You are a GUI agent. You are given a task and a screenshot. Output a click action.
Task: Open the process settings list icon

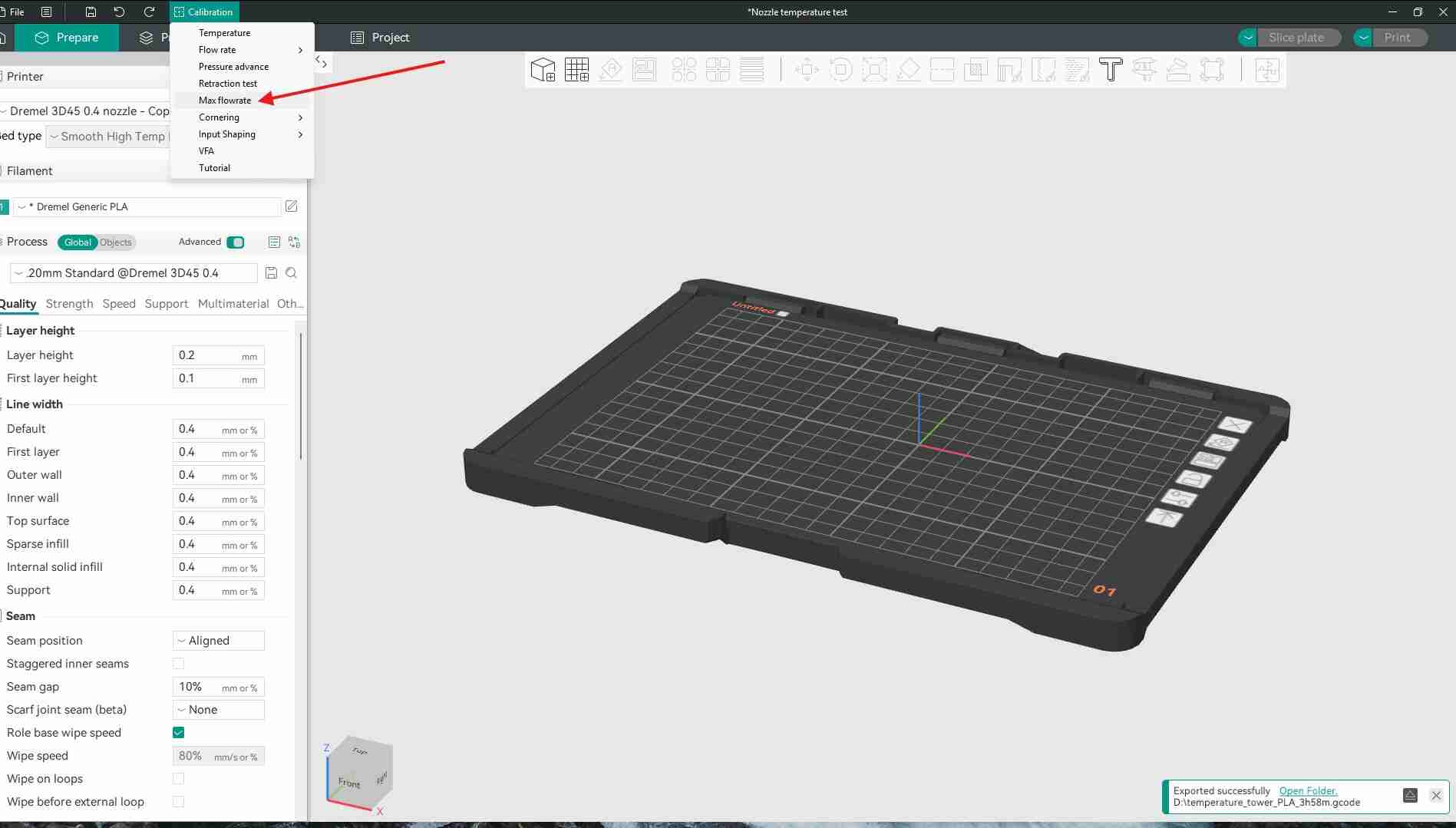click(x=274, y=242)
